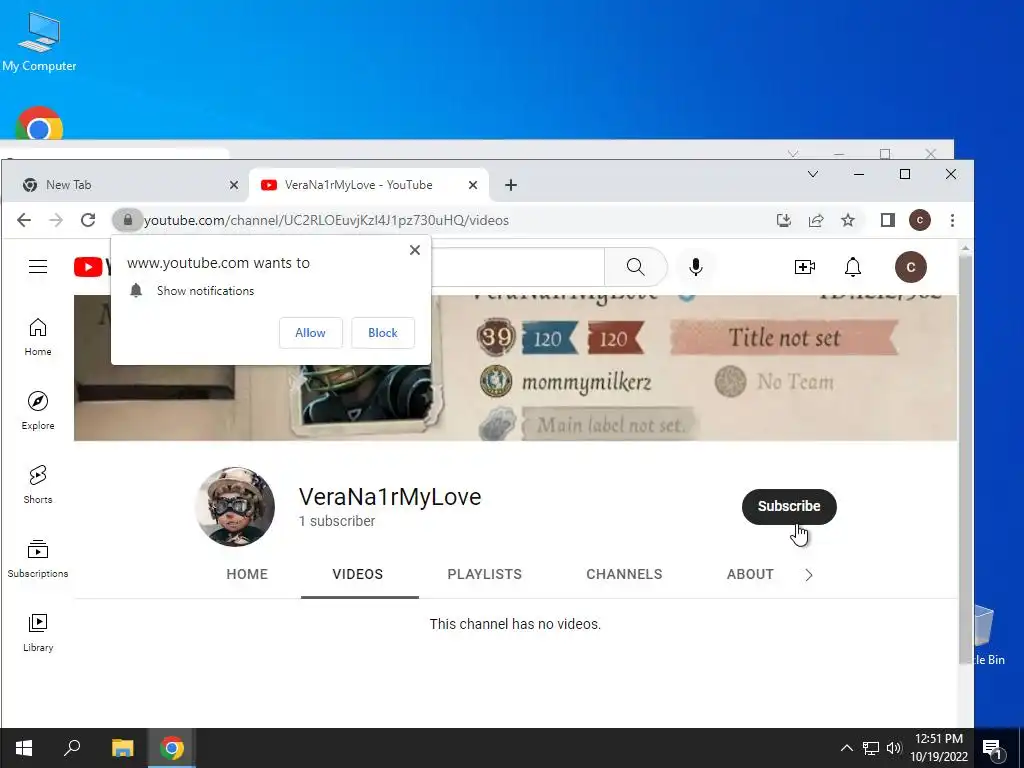Viewport: 1024px width, 768px height.
Task: Expand more channel tabs with the chevron
Action: [x=808, y=575]
